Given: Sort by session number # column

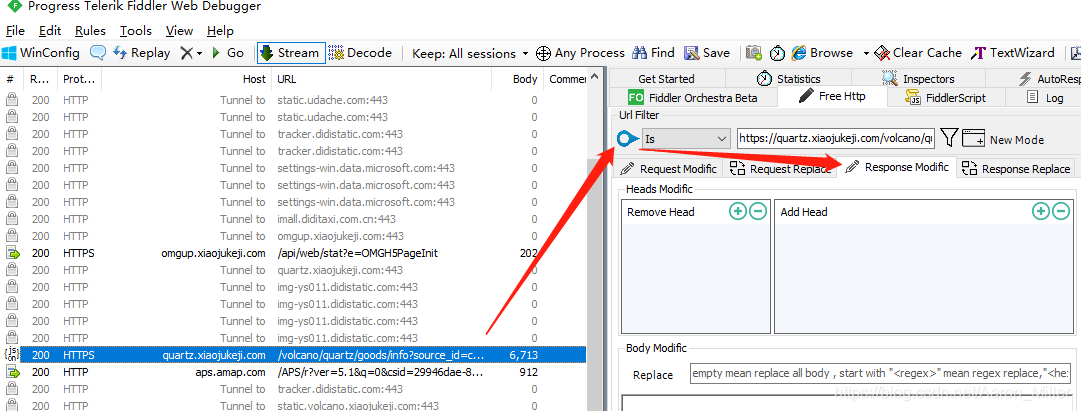Looking at the screenshot, I should pyautogui.click(x=11, y=79).
